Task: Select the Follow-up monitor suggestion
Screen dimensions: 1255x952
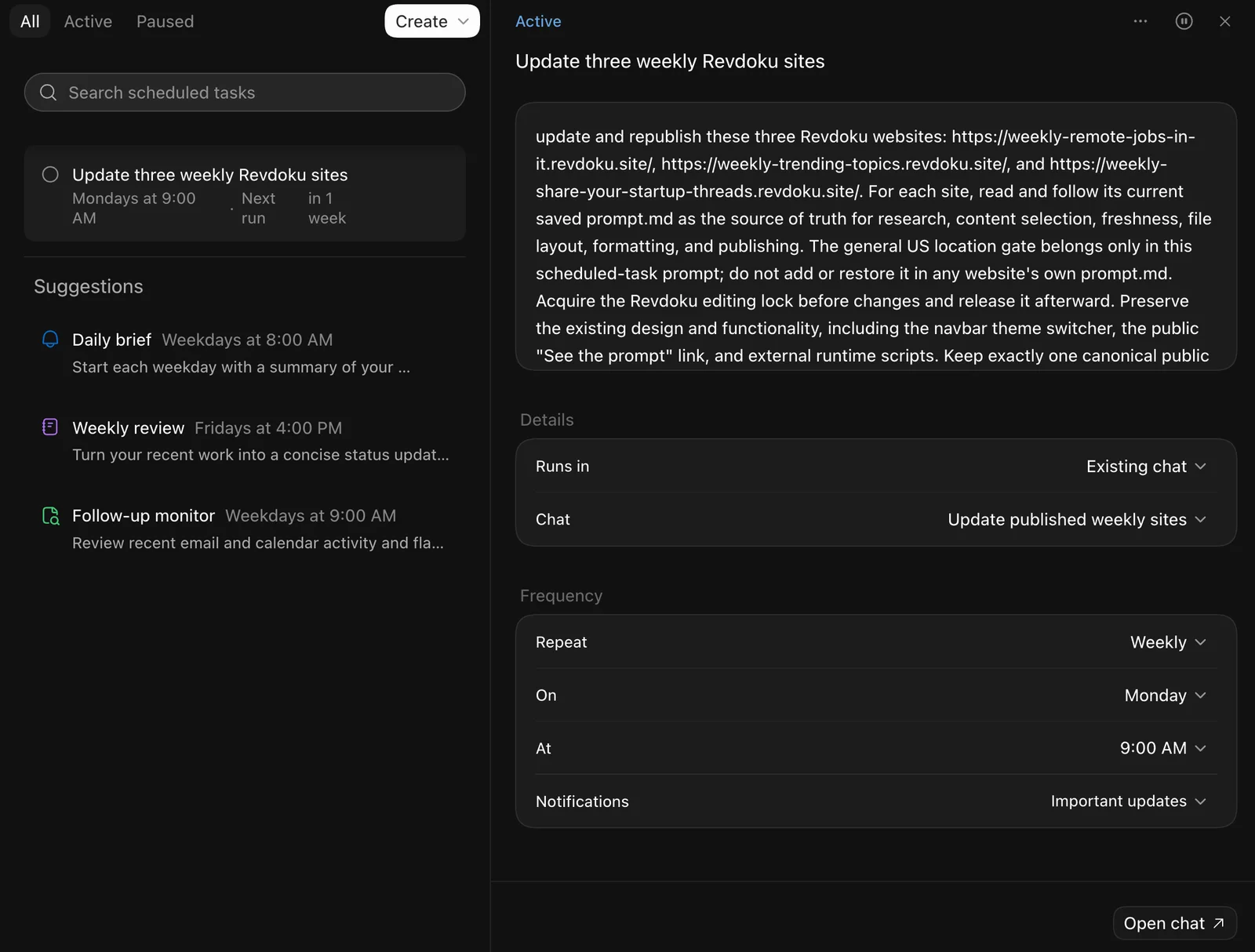Action: click(x=245, y=529)
